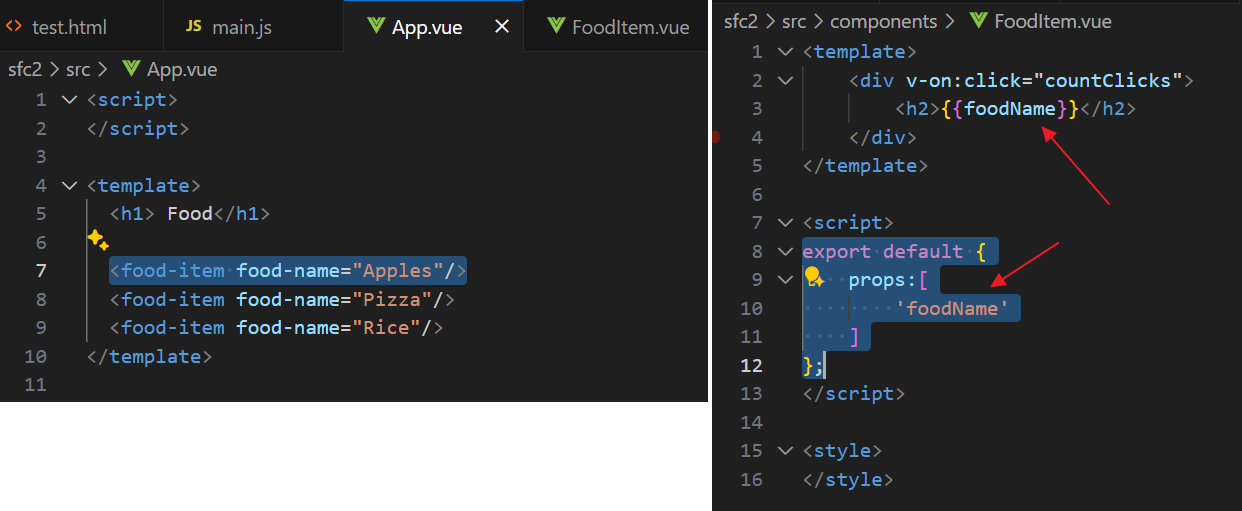The width and height of the screenshot is (1242, 511).
Task: Click the Vue icon in App.vue breadcrumb
Action: [130, 69]
